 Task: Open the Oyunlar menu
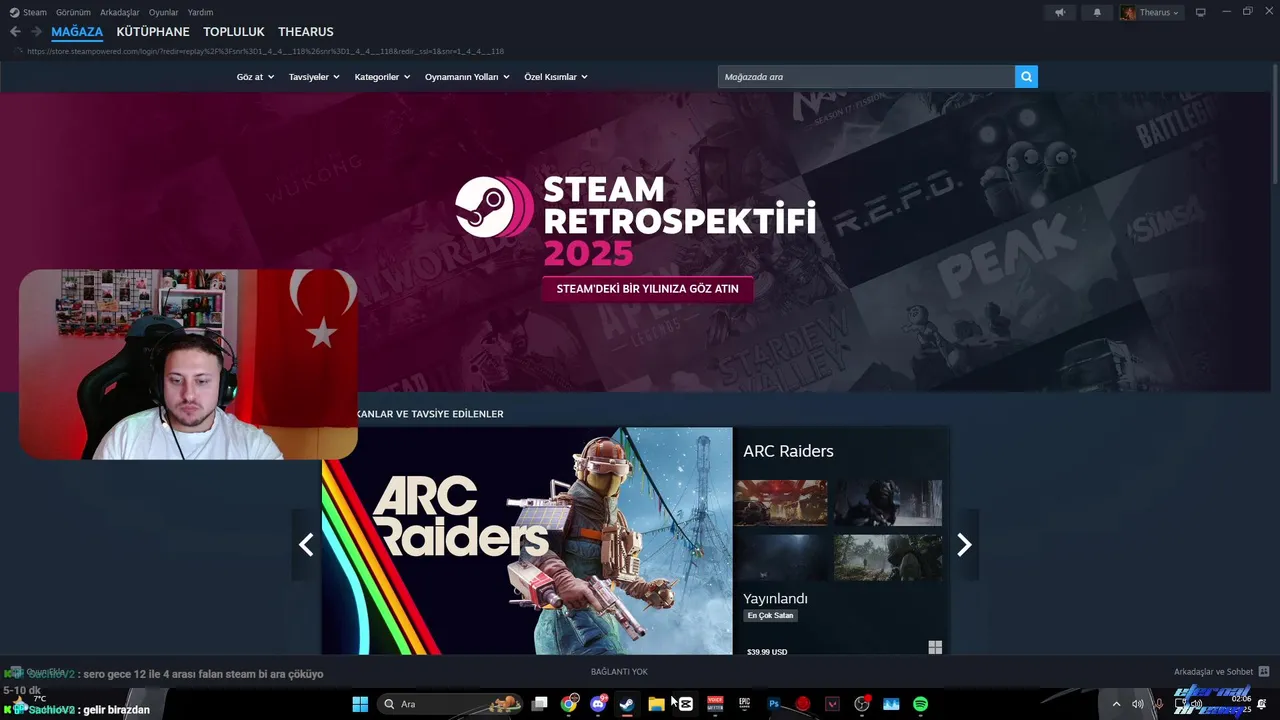click(x=163, y=12)
